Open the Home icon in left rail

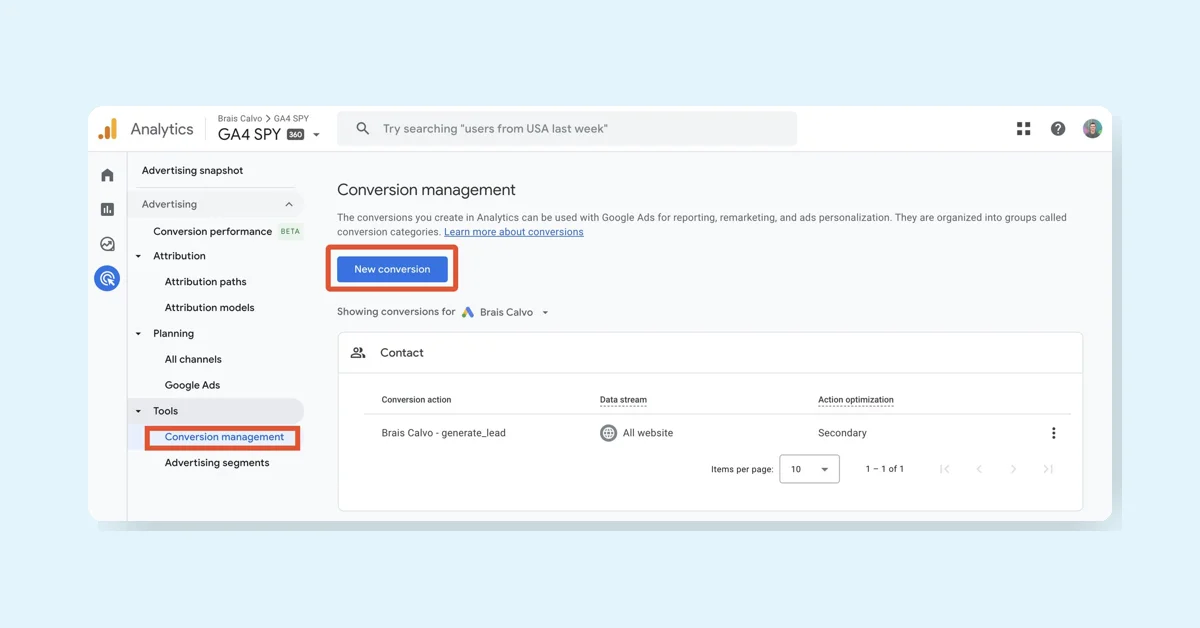pyautogui.click(x=107, y=175)
